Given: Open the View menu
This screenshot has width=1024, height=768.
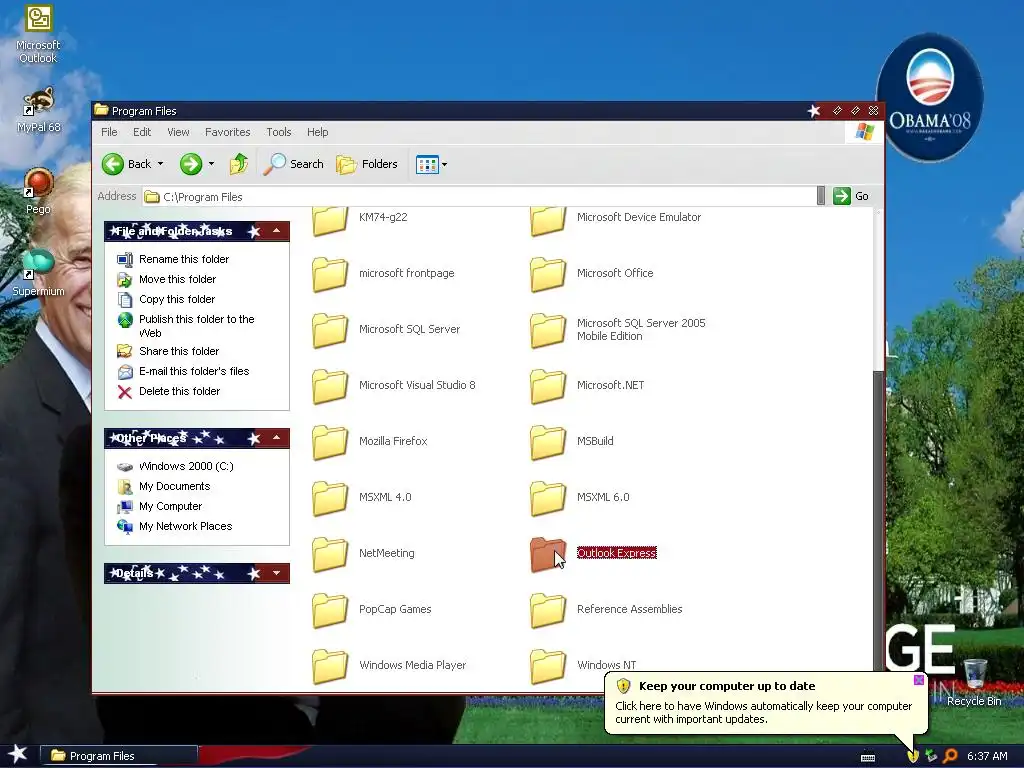Looking at the screenshot, I should tap(178, 132).
